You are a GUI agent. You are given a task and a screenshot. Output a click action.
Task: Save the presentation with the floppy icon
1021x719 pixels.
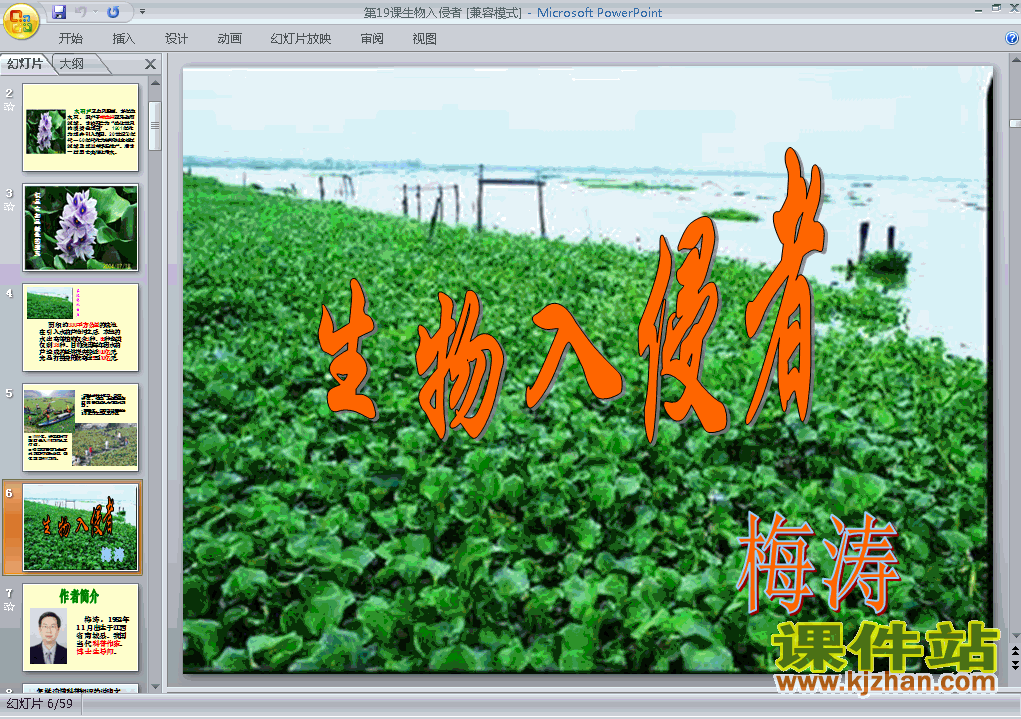click(59, 12)
